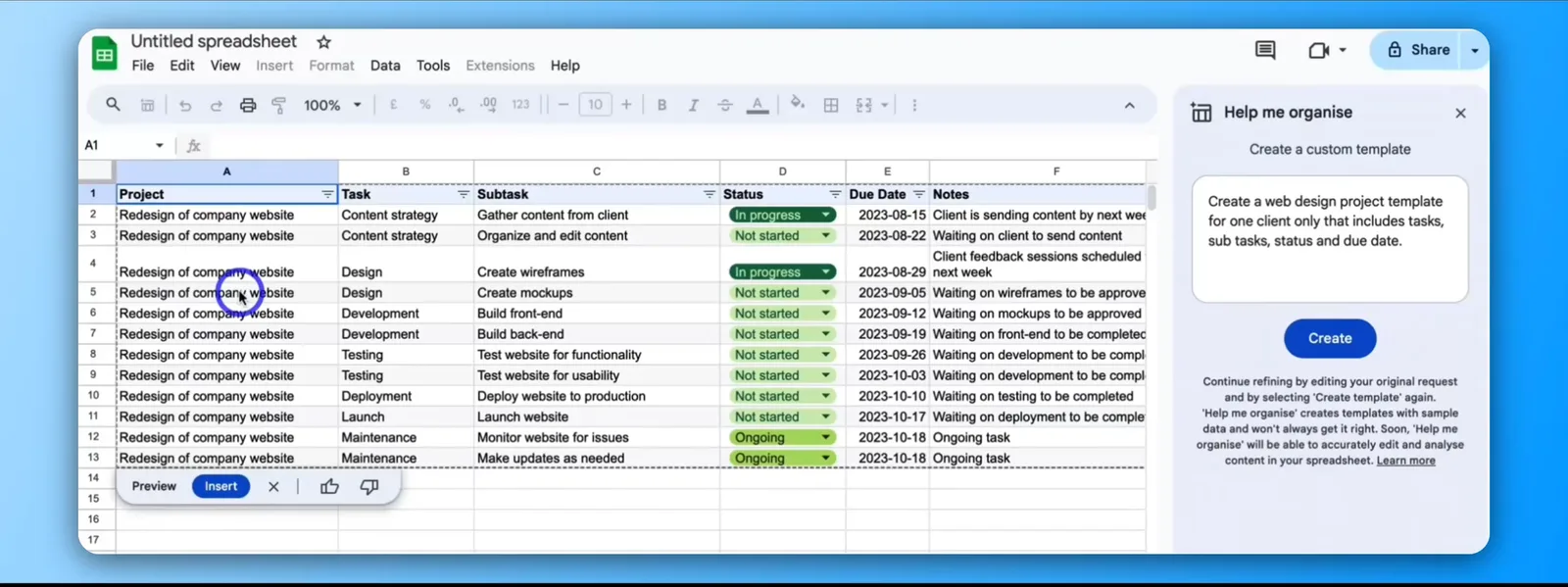Click the template prompt text box
The width and height of the screenshot is (1568, 587).
[x=1330, y=239]
